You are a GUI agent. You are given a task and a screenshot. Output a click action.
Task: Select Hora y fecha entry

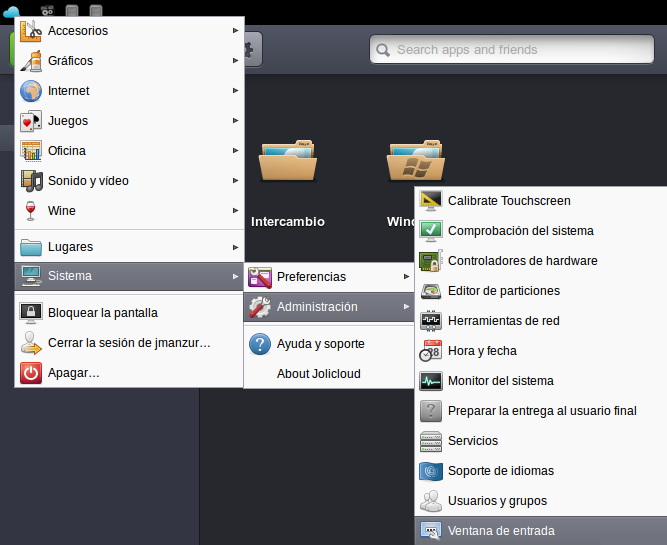pos(541,351)
